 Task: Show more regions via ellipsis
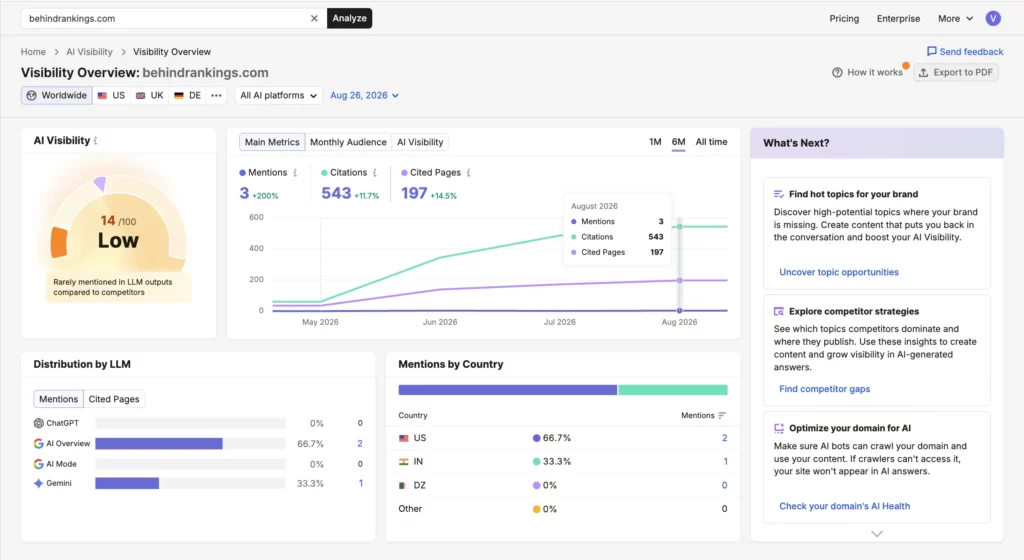(x=216, y=95)
